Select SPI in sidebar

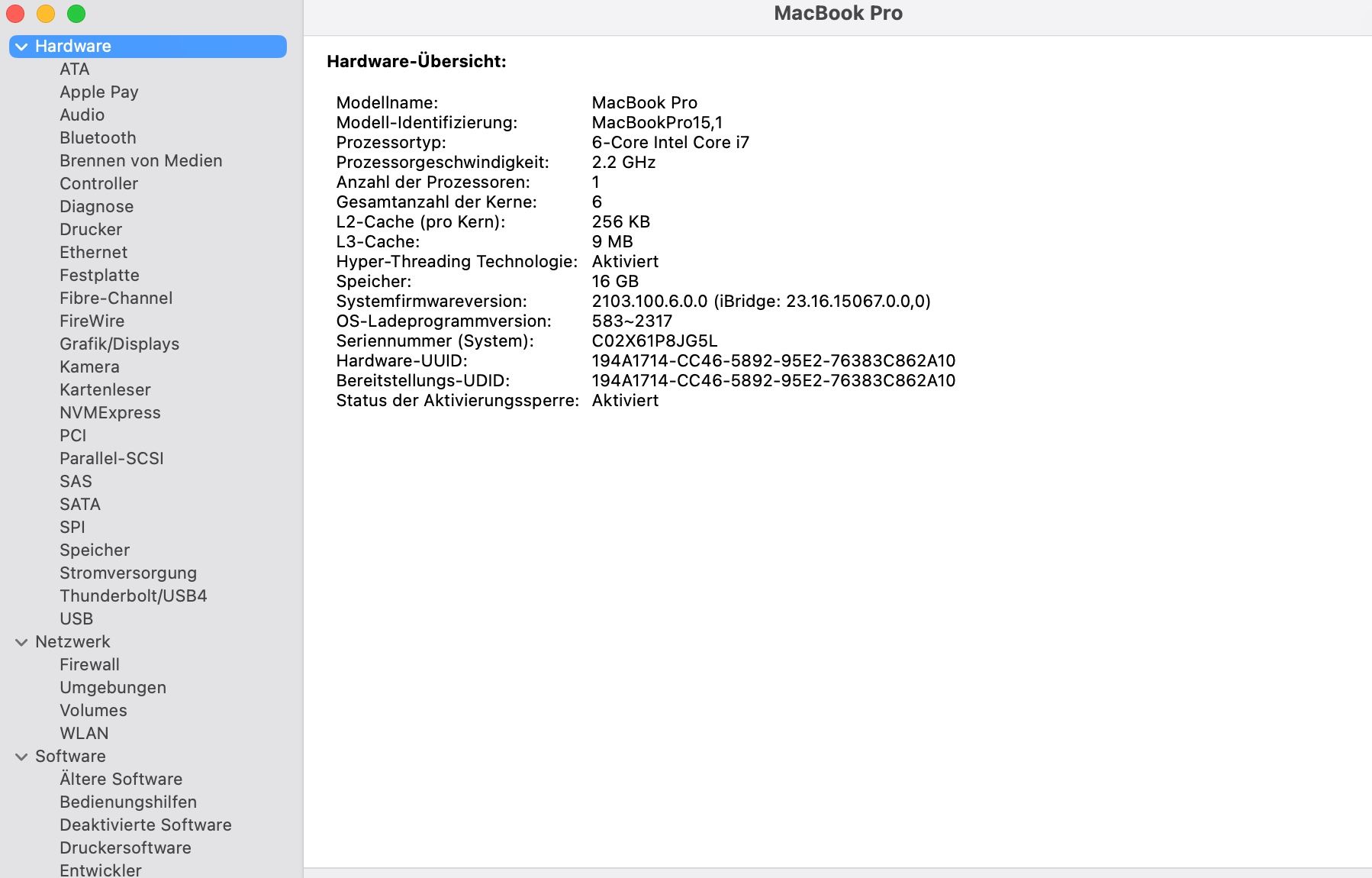(72, 528)
